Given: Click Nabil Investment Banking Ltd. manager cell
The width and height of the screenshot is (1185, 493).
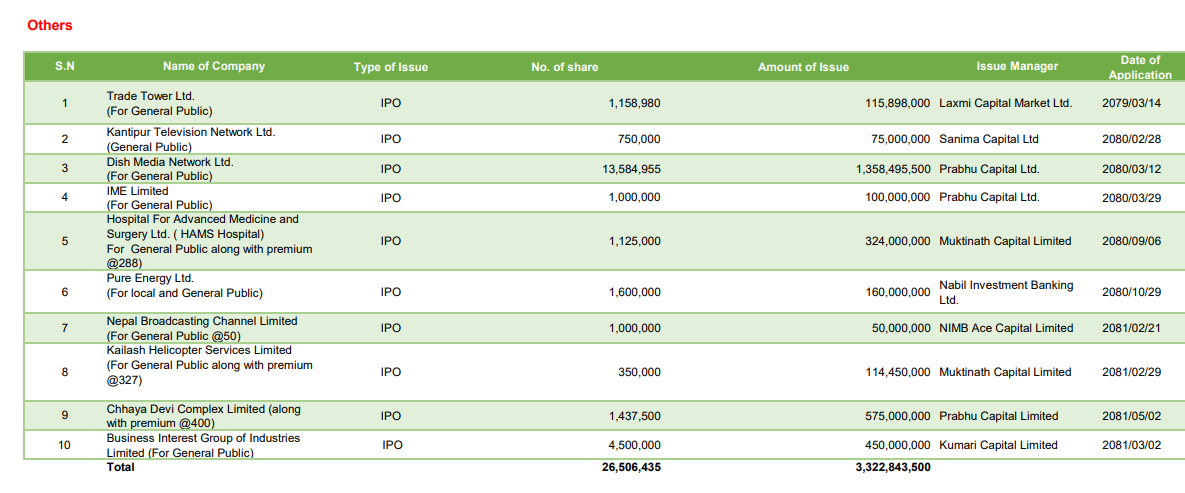Looking at the screenshot, I should pyautogui.click(x=1006, y=292).
